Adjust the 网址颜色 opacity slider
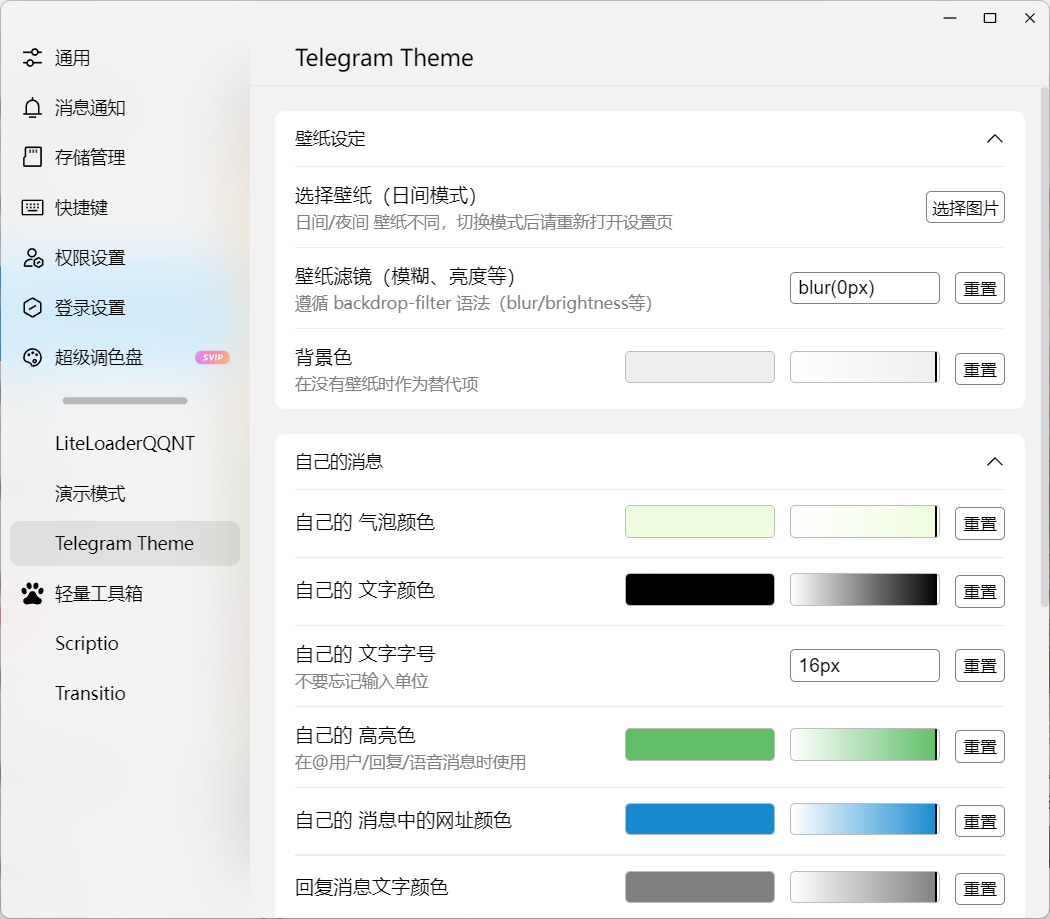The image size is (1050, 919). (x=865, y=819)
